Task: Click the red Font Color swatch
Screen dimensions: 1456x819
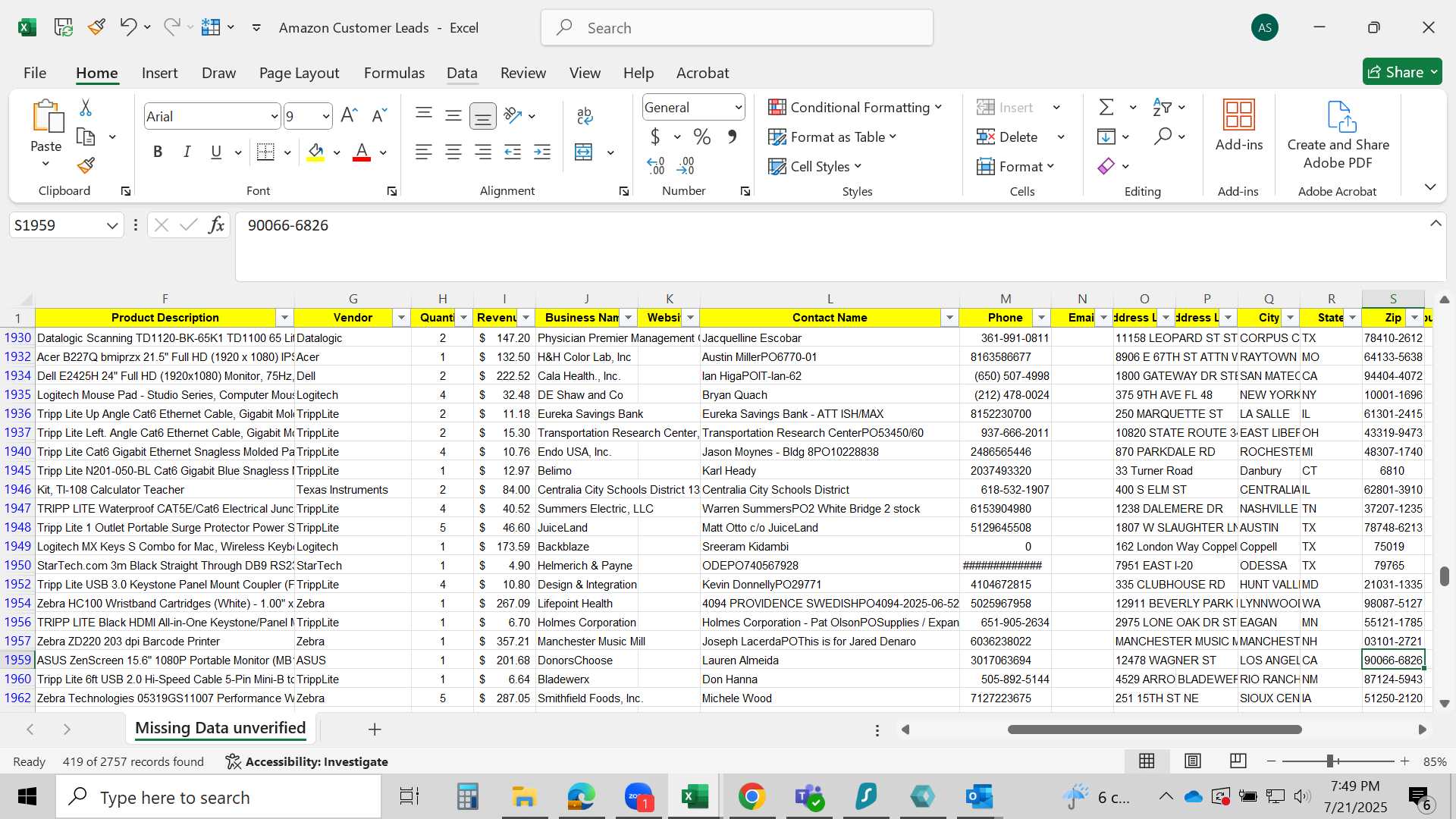Action: (x=362, y=152)
